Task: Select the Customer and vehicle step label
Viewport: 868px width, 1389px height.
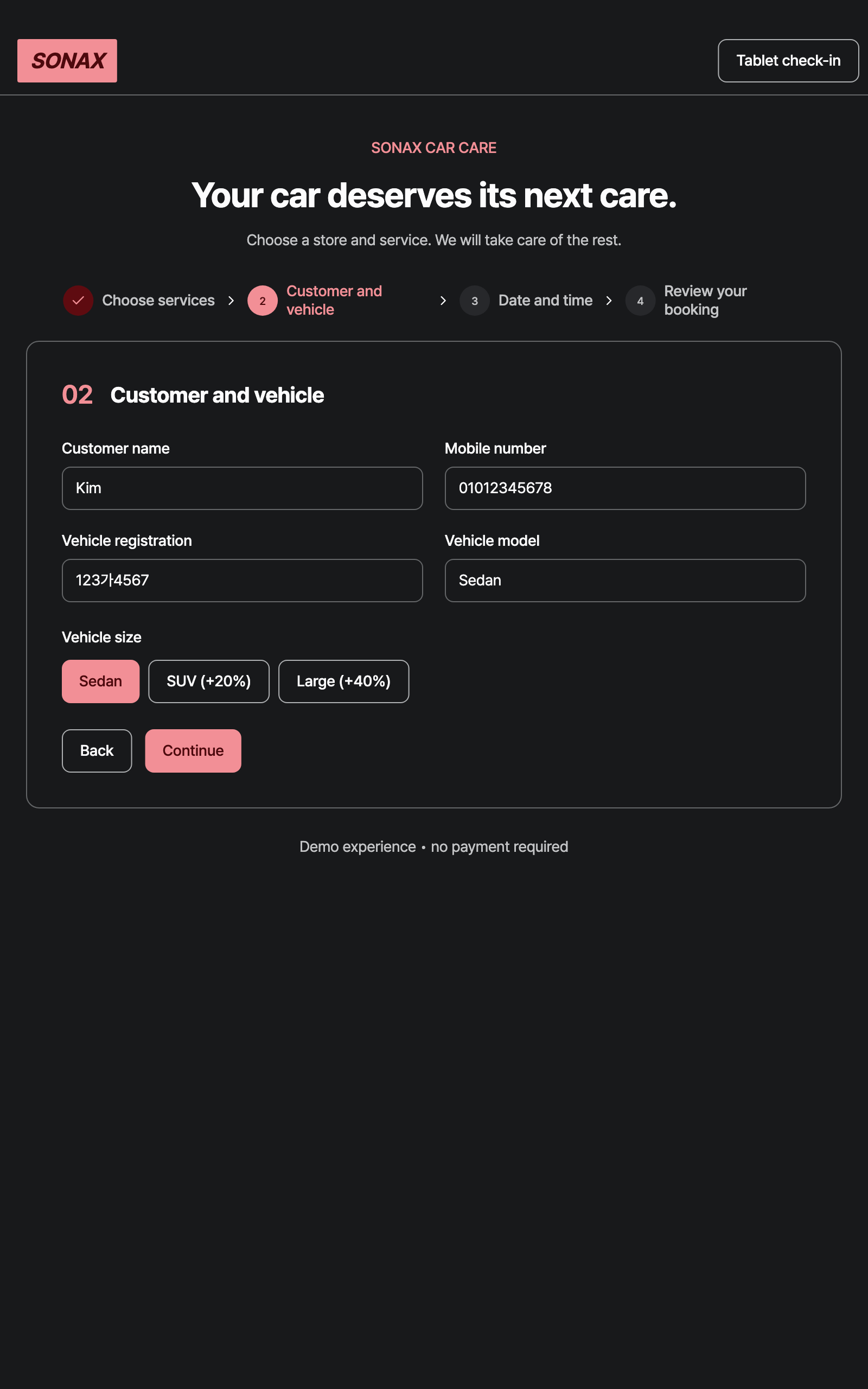Action: (334, 301)
